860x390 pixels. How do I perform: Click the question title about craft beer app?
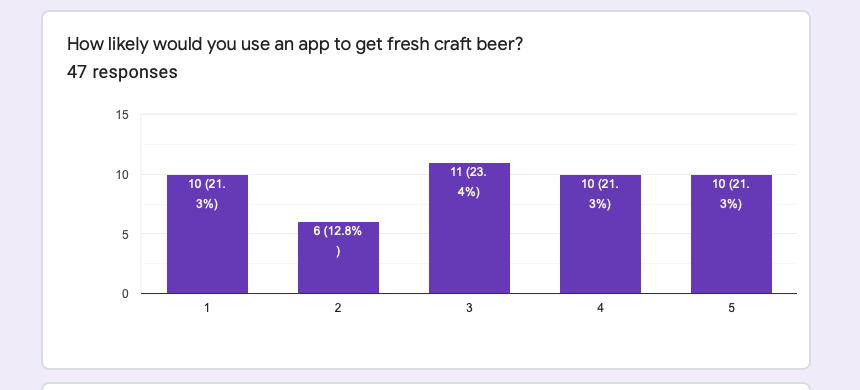pos(295,44)
